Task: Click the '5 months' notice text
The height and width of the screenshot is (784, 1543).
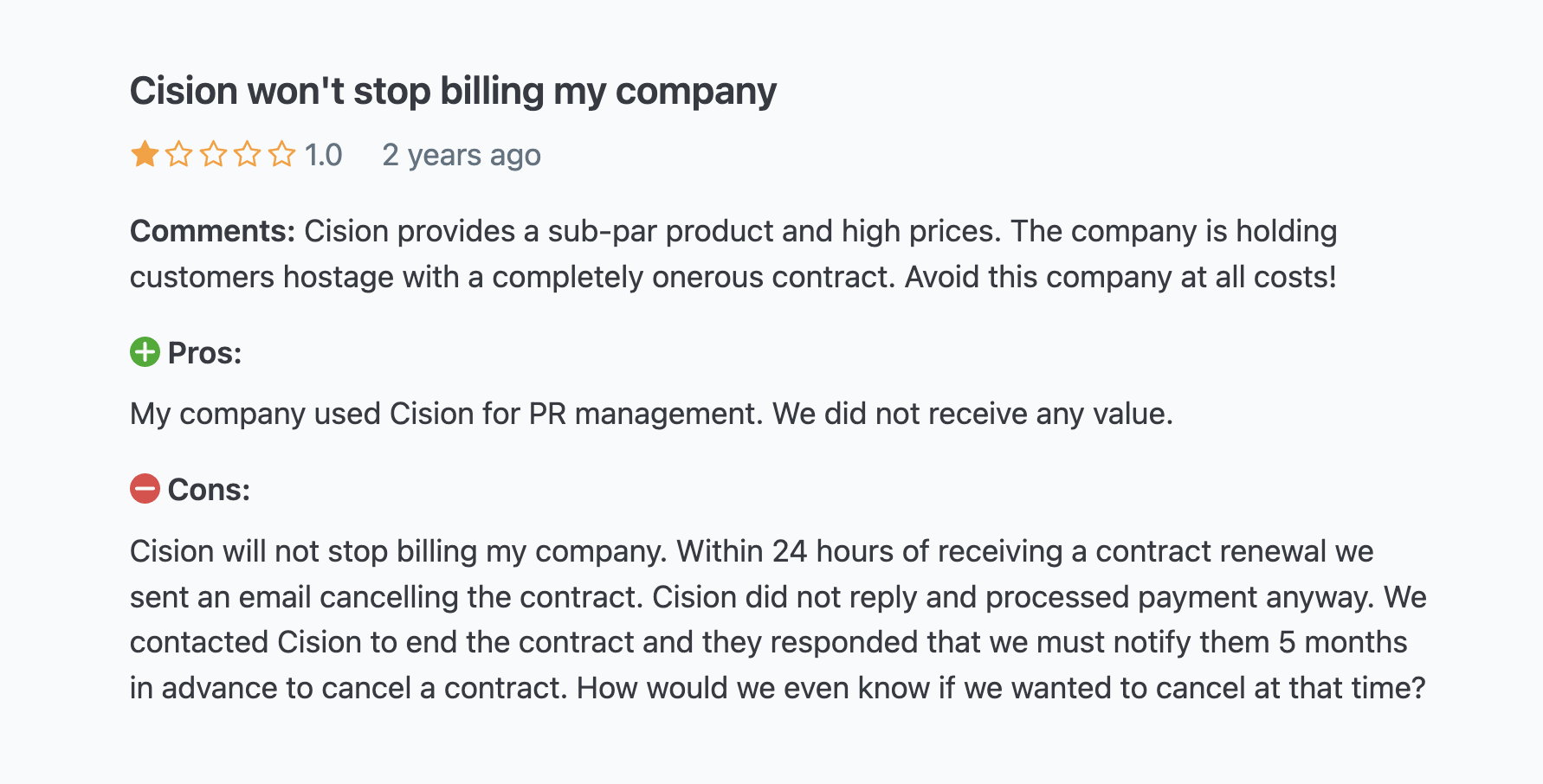Action: [1343, 642]
